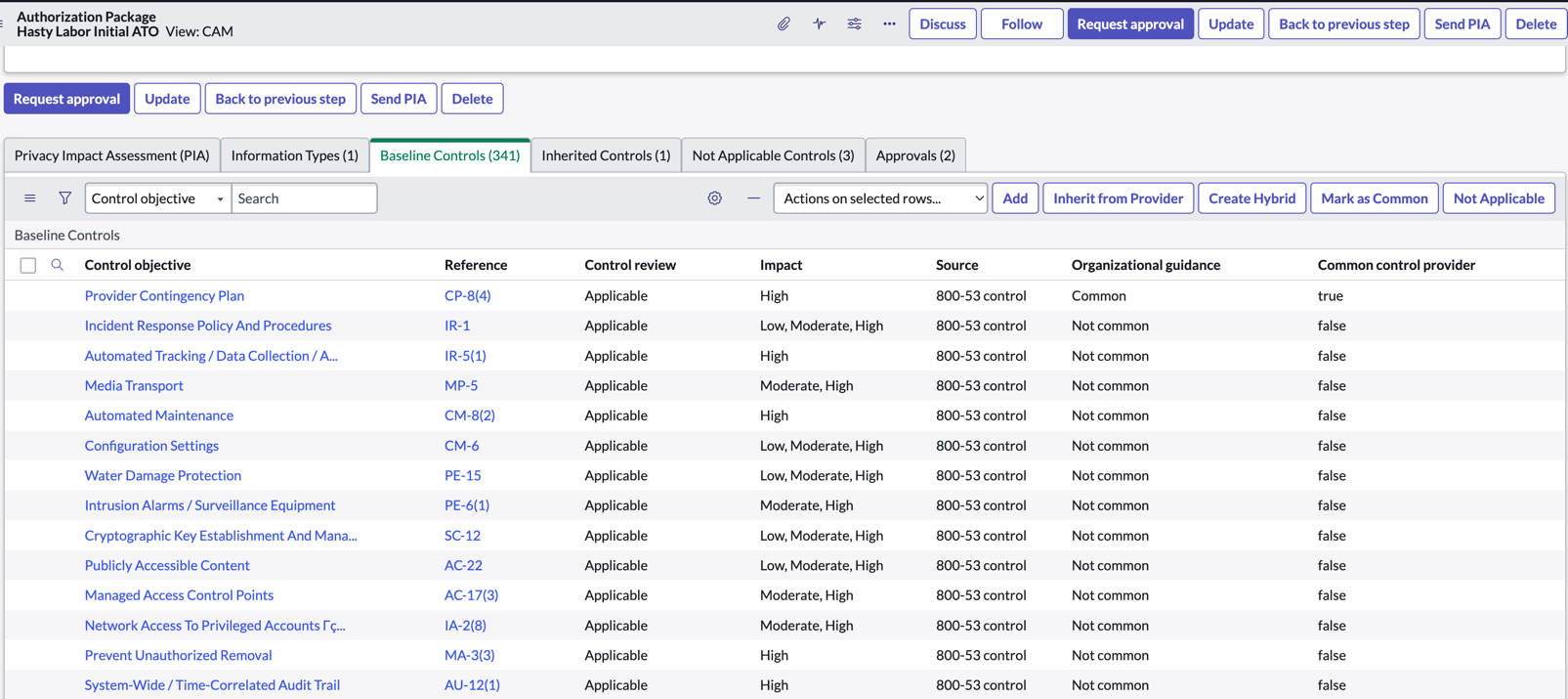Screen dimensions: 1568x699
Task: Open the more options ellipsis icon
Action: coord(889,23)
